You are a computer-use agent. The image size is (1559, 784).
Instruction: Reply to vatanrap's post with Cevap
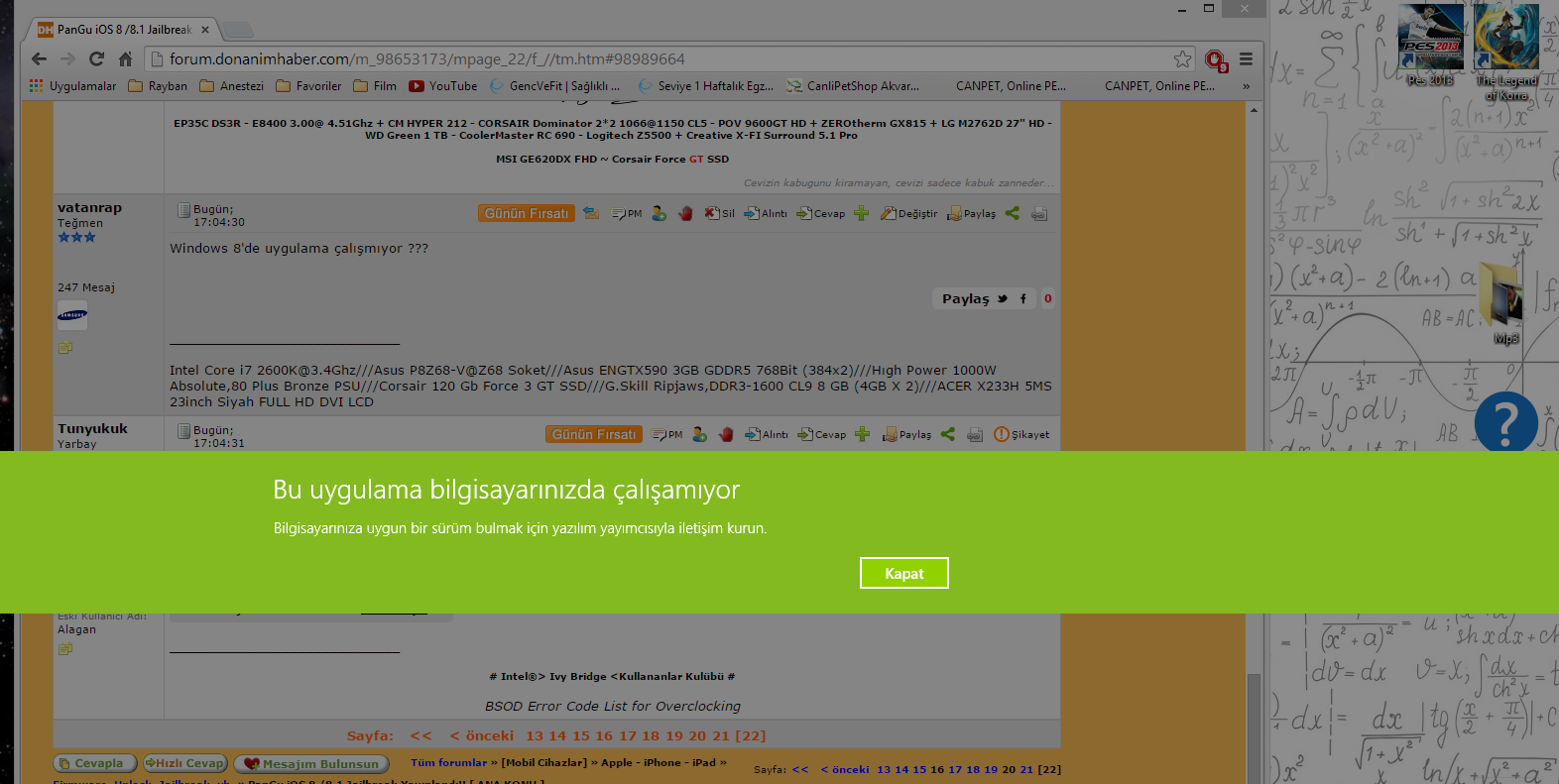[821, 213]
